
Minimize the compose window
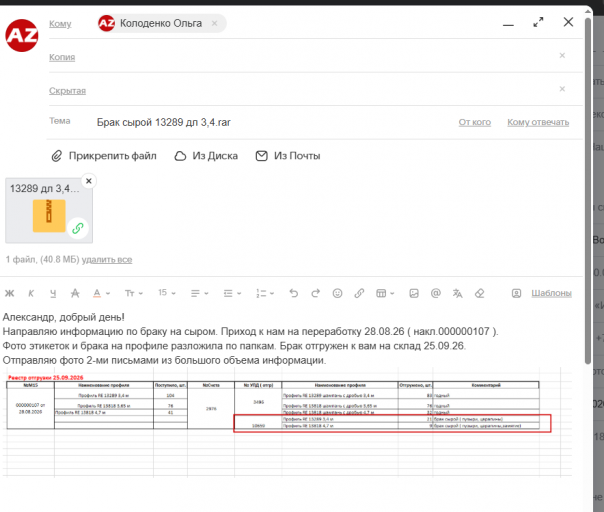coord(508,25)
